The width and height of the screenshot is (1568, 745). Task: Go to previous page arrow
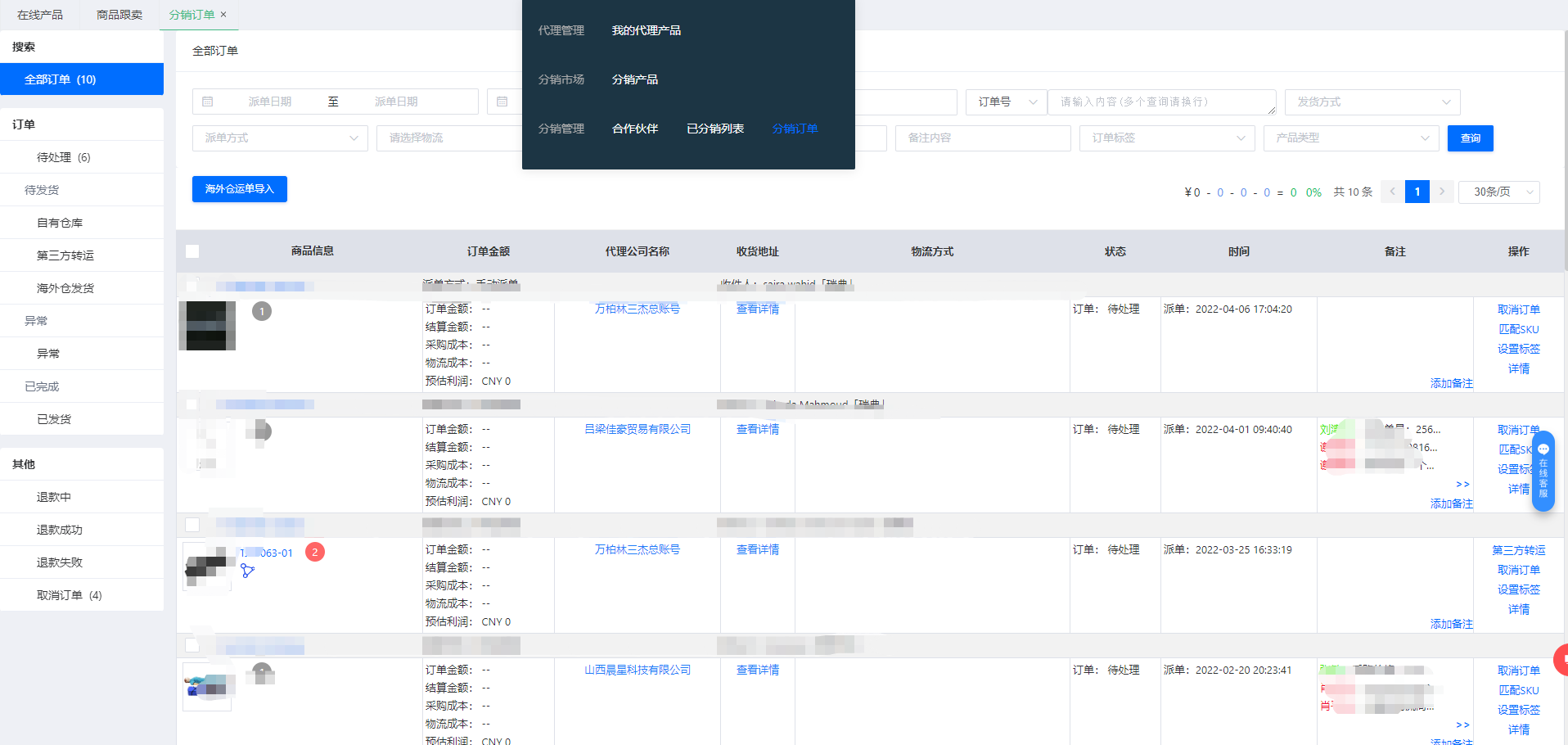[x=1392, y=192]
